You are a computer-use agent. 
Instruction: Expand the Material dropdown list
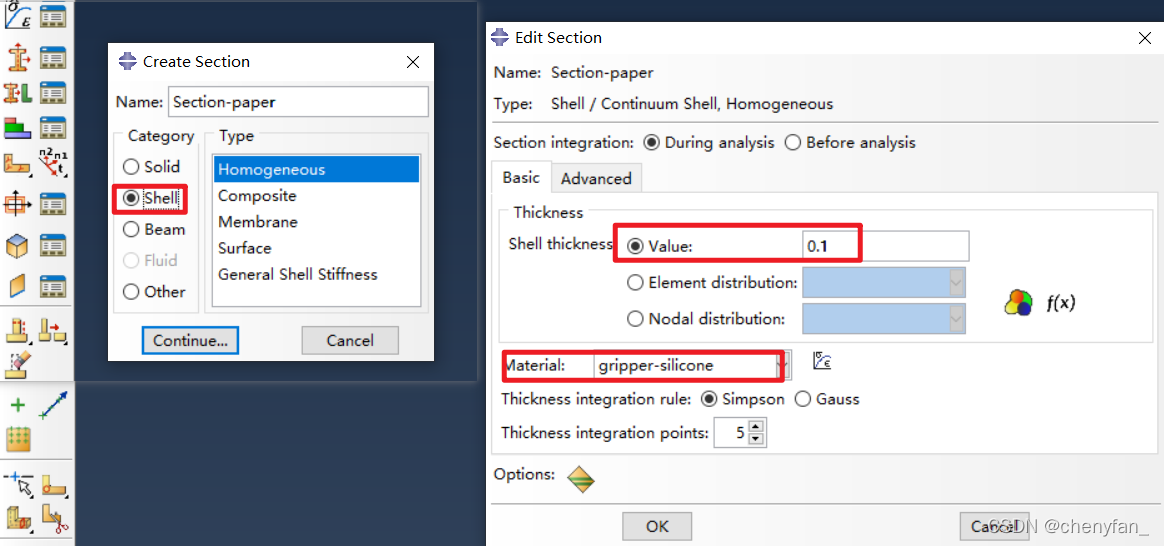[x=785, y=366]
